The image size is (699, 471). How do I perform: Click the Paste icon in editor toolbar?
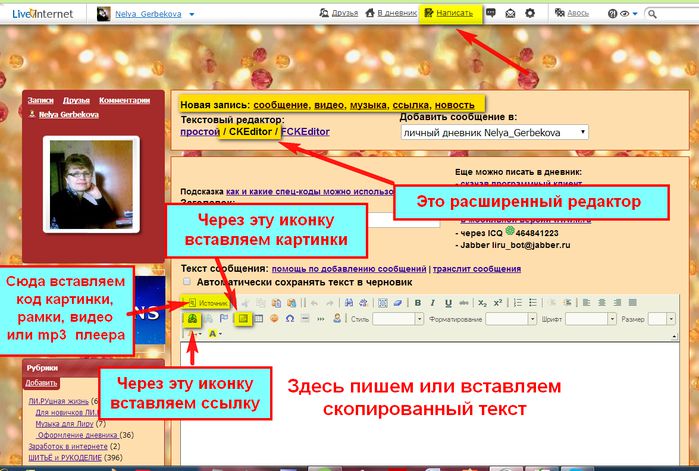point(276,303)
